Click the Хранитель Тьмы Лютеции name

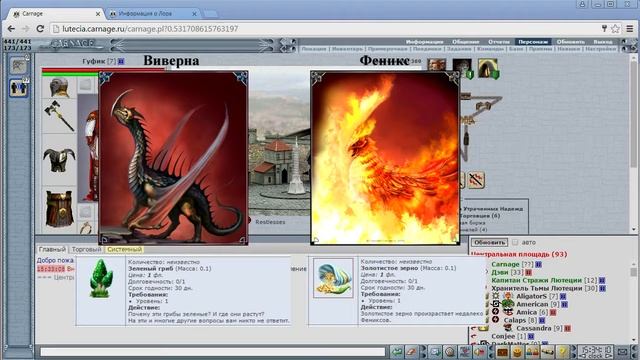pos(536,288)
